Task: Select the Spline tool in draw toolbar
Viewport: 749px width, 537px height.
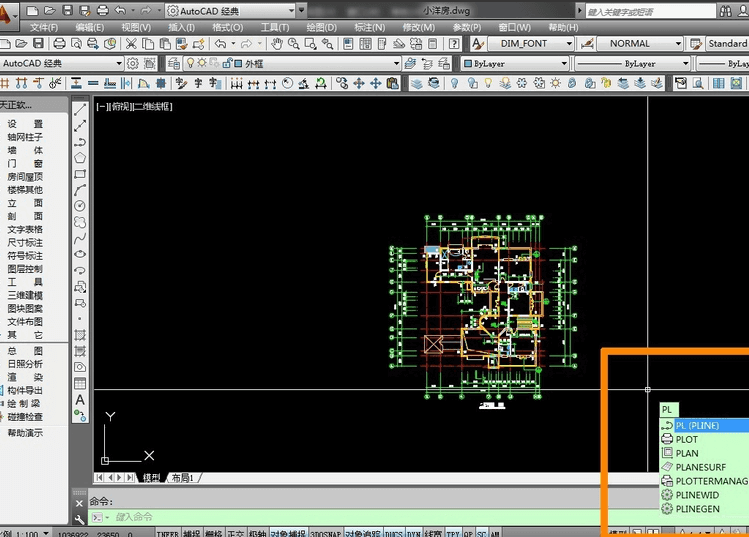Action: click(80, 238)
